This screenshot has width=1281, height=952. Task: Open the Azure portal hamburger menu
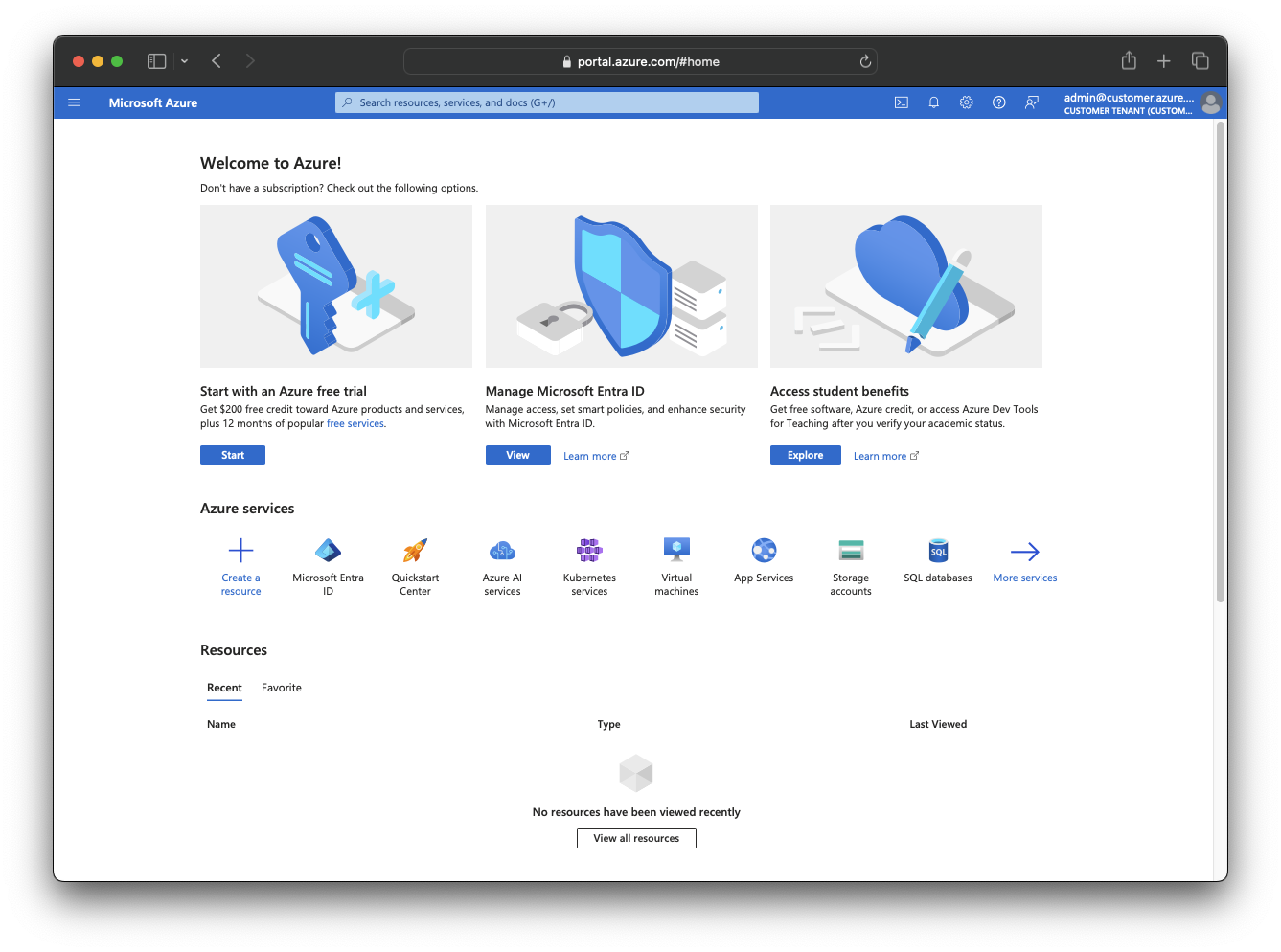pyautogui.click(x=74, y=102)
